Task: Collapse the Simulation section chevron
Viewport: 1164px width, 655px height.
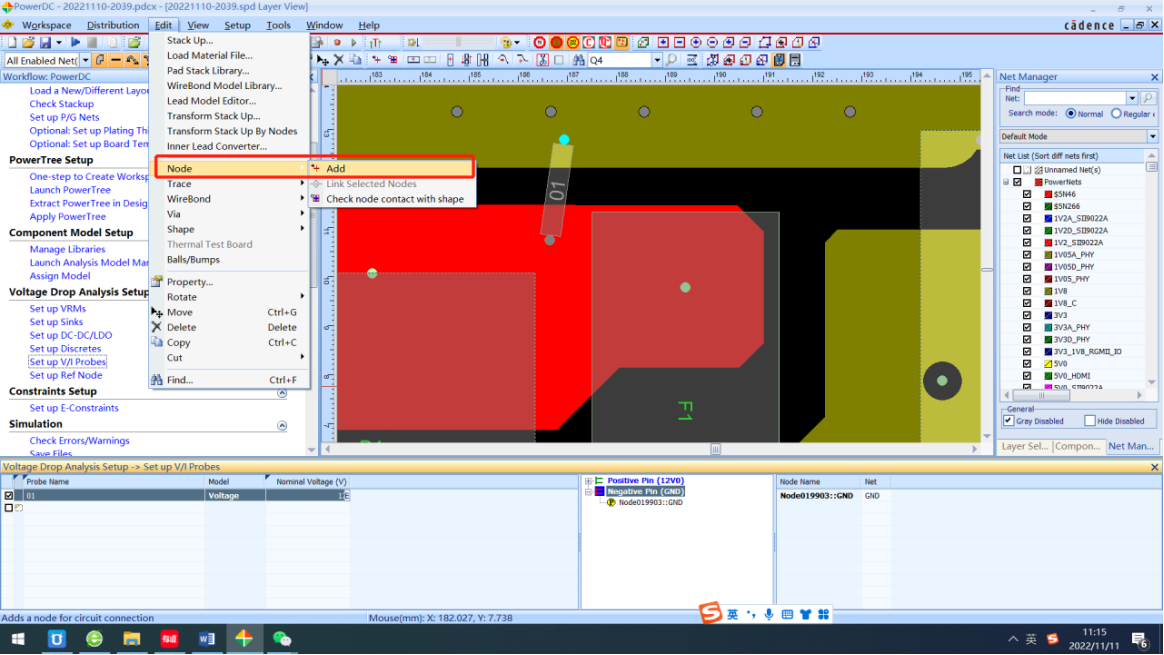Action: [x=282, y=426]
